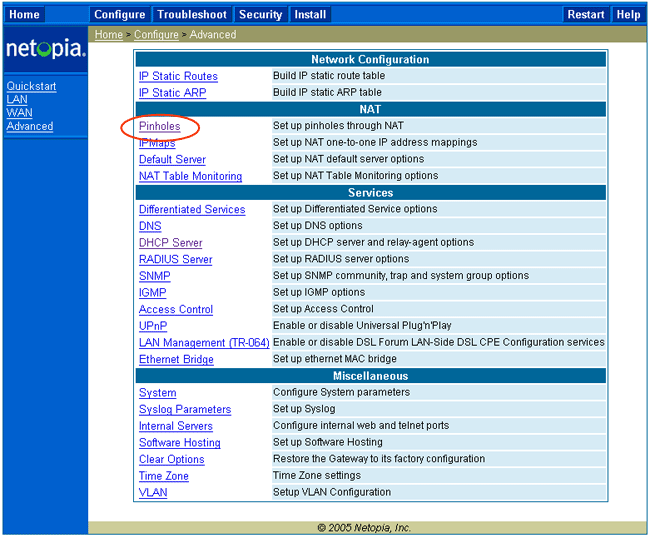This screenshot has width=650, height=538.
Task: Open the UPnP link
Action: click(153, 326)
